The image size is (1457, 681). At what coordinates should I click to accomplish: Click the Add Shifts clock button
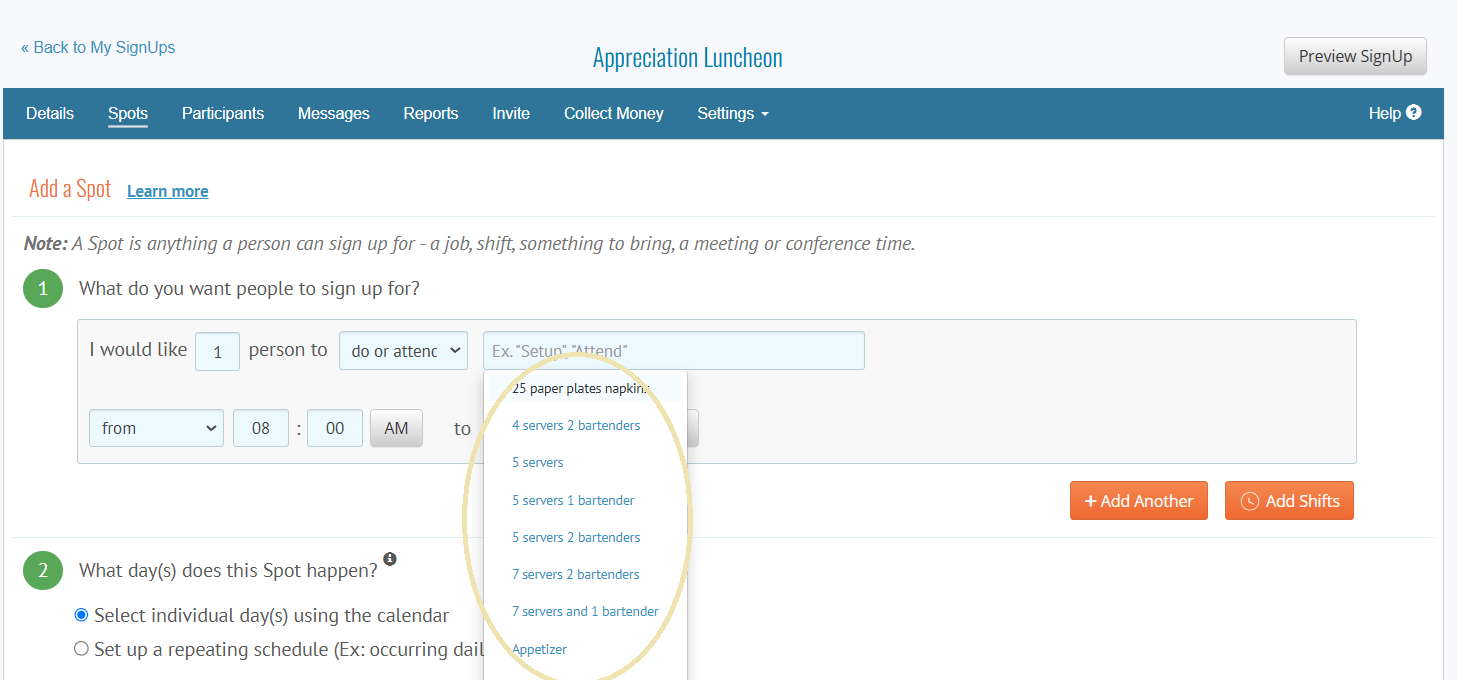1289,501
